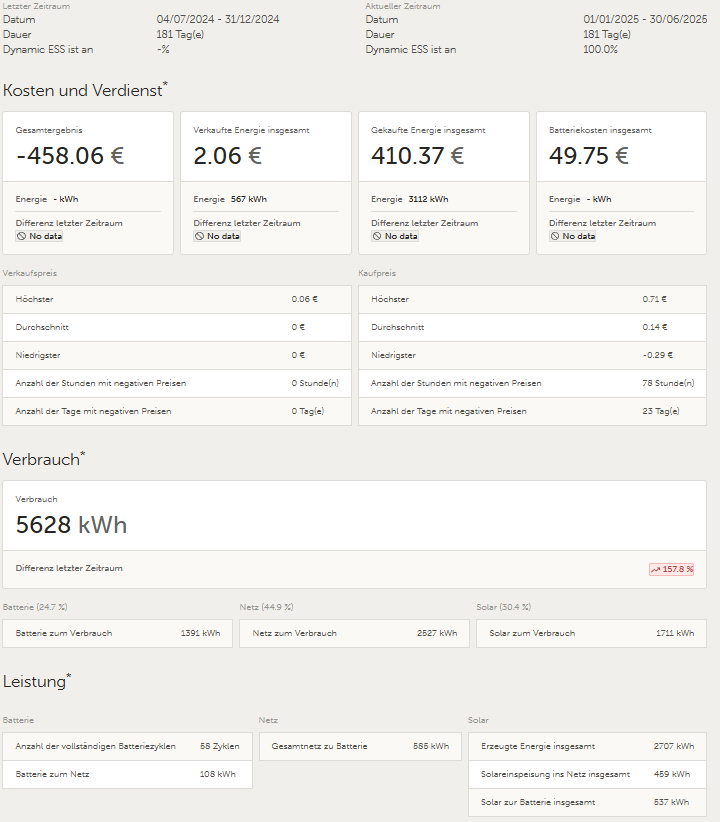The width and height of the screenshot is (720, 822).
Task: Click the Batterie zum Verbrauch row
Action: click(x=117, y=633)
